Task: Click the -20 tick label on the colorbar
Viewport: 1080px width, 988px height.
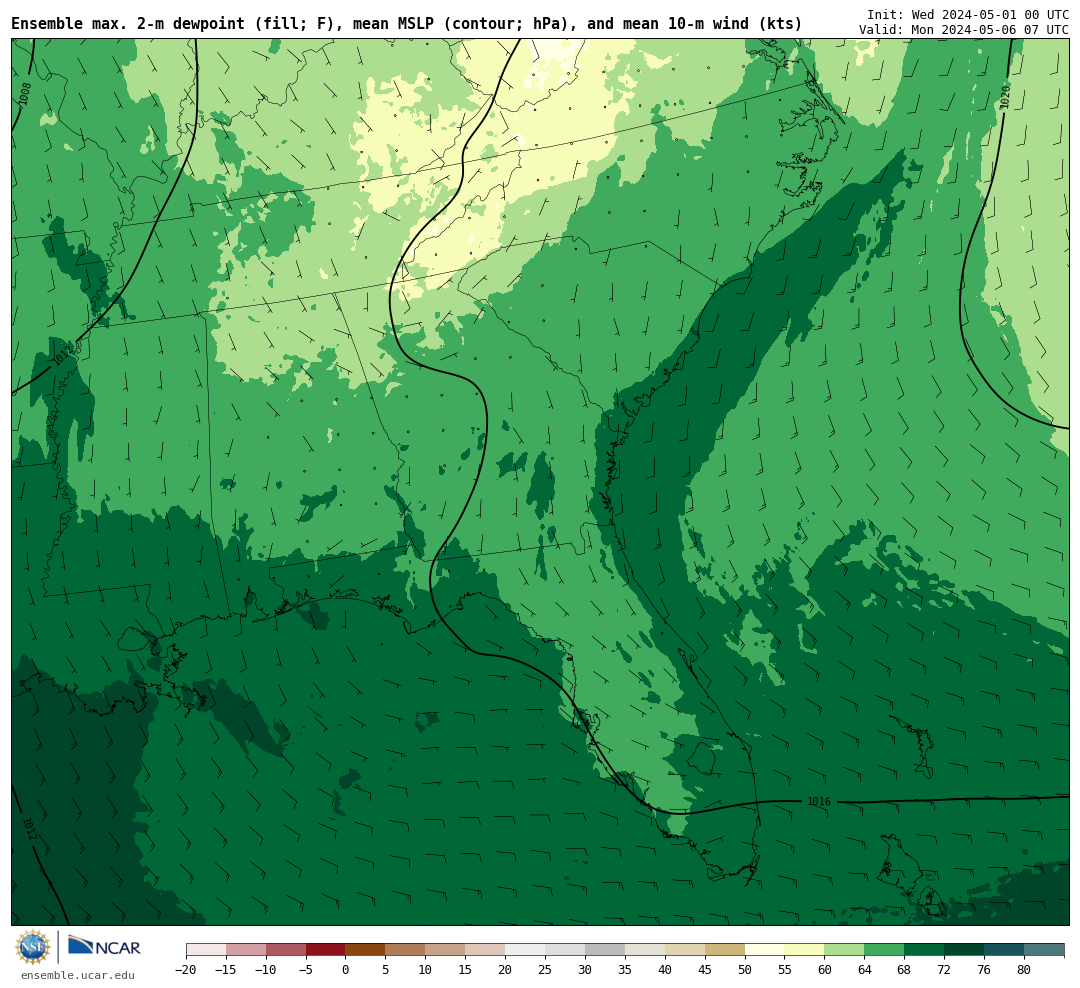Action: (x=186, y=970)
